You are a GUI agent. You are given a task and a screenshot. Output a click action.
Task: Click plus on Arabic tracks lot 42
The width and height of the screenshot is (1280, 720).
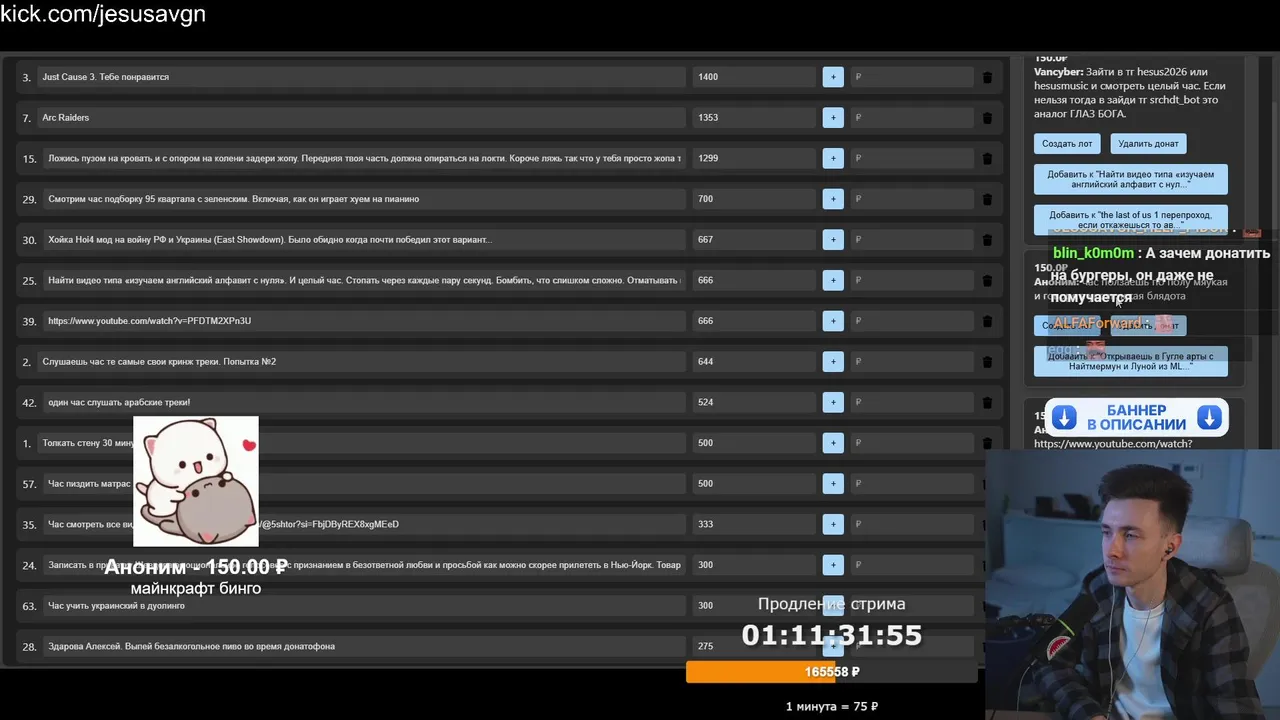tap(833, 402)
